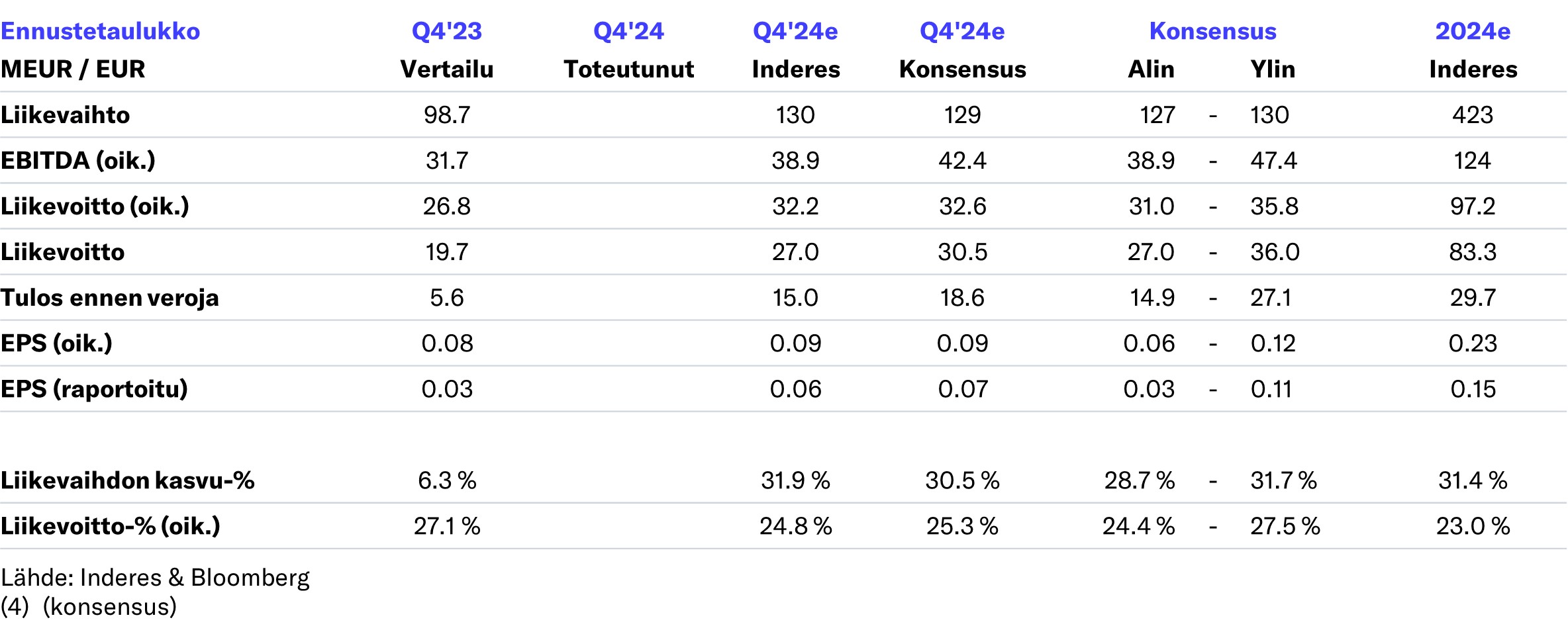Select the 83.3 Liikevoitto value

pyautogui.click(x=1473, y=251)
